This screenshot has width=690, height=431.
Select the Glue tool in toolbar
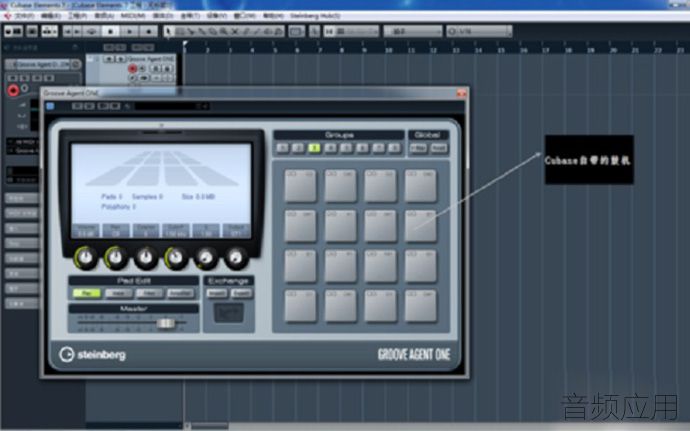(202, 31)
